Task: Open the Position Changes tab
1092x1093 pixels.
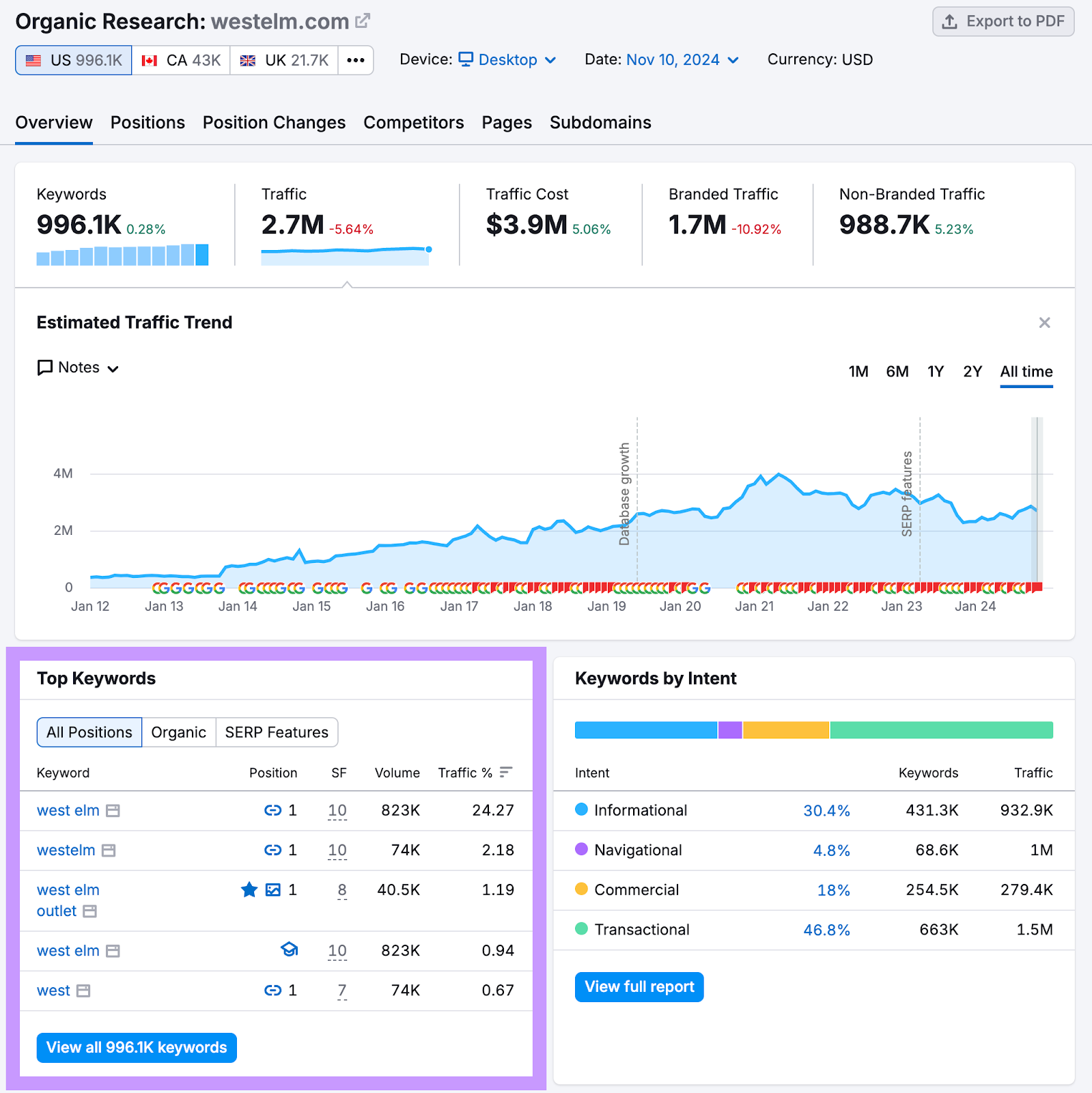Action: 274,122
